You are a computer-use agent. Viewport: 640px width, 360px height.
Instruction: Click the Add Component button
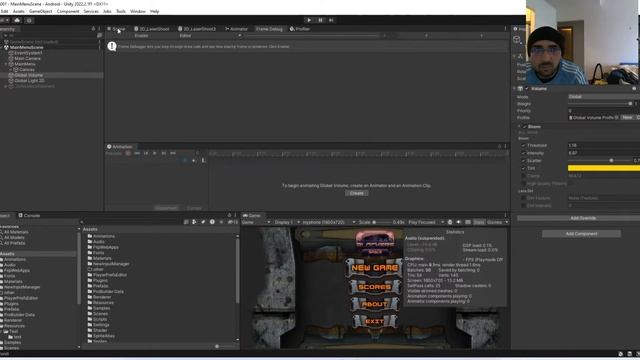tap(581, 234)
